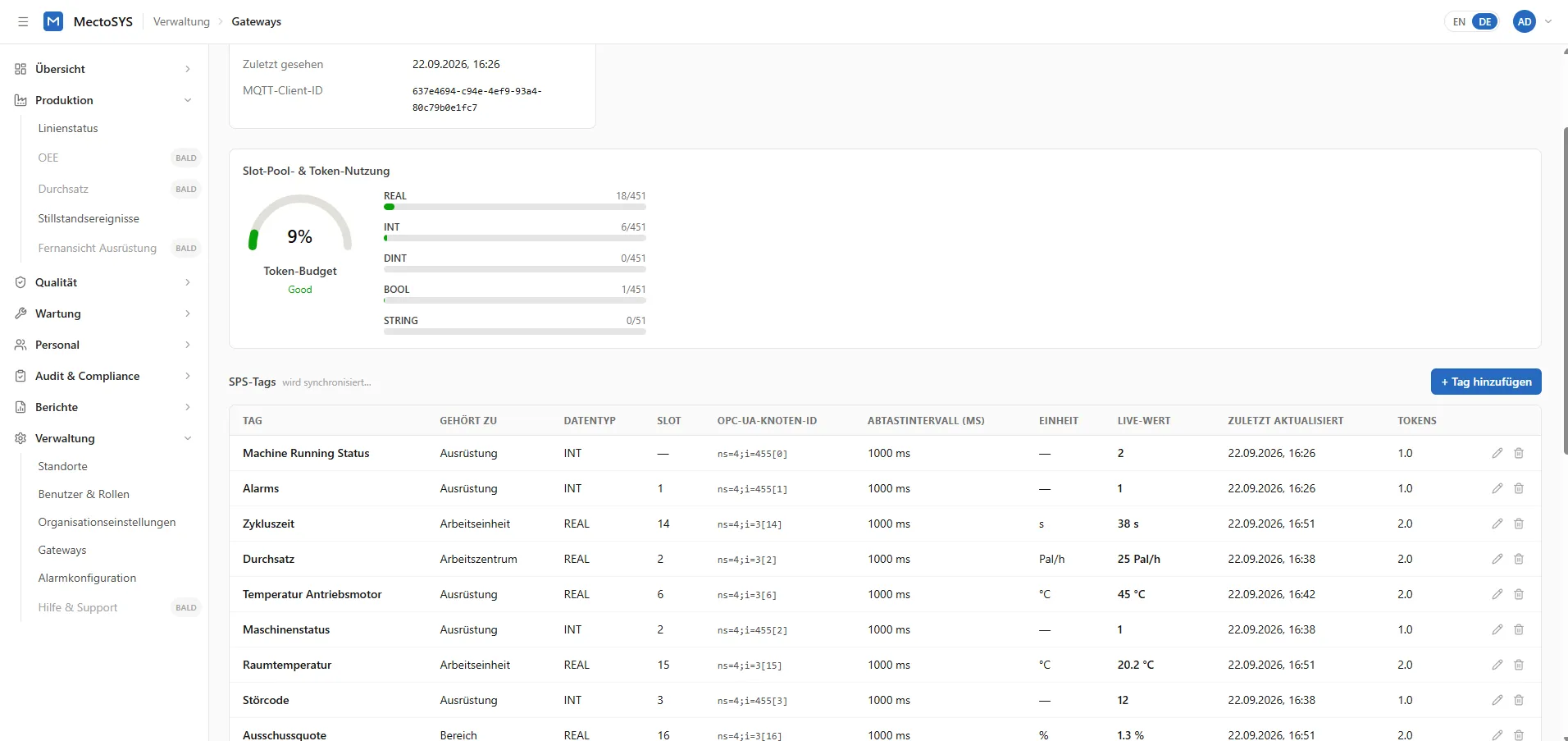Viewport: 1568px width, 741px height.
Task: Expand the Wartung menu section
Action: pyautogui.click(x=105, y=313)
